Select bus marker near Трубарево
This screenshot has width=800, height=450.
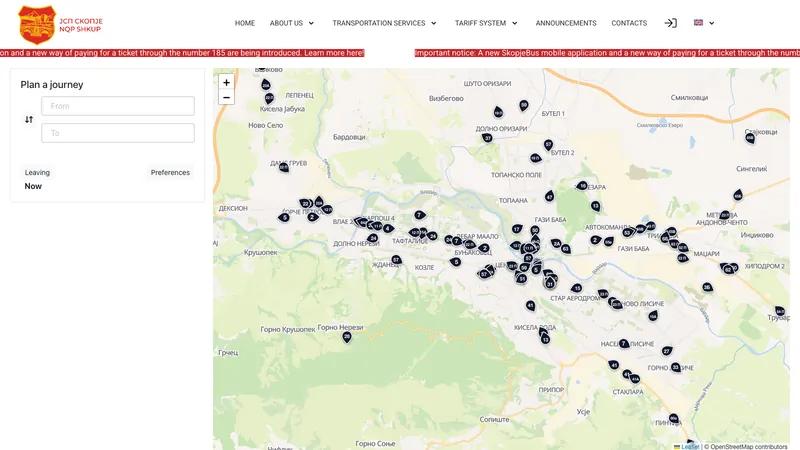pos(780,311)
